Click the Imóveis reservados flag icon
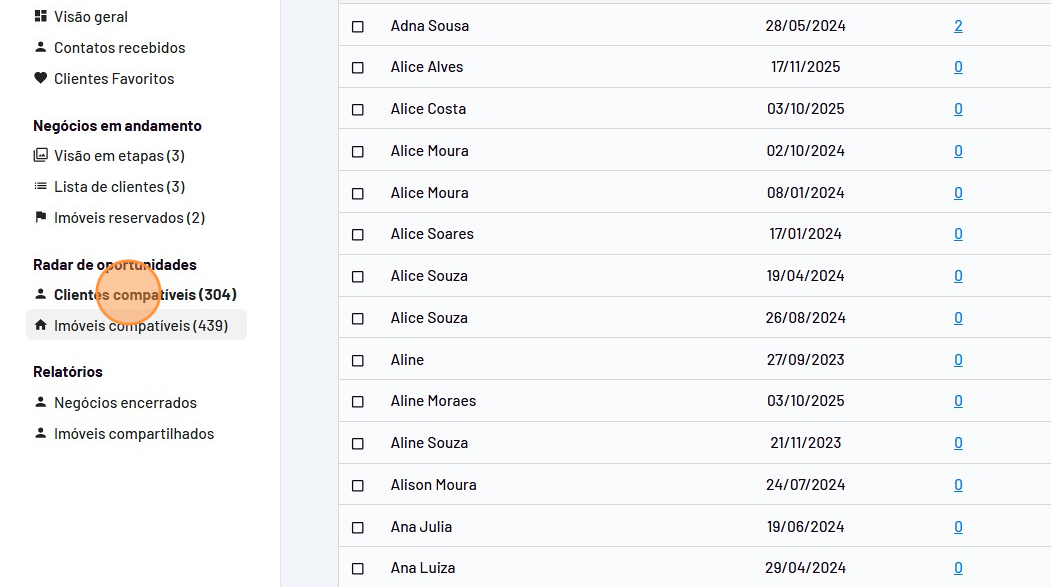The image size is (1051, 587). [x=40, y=217]
